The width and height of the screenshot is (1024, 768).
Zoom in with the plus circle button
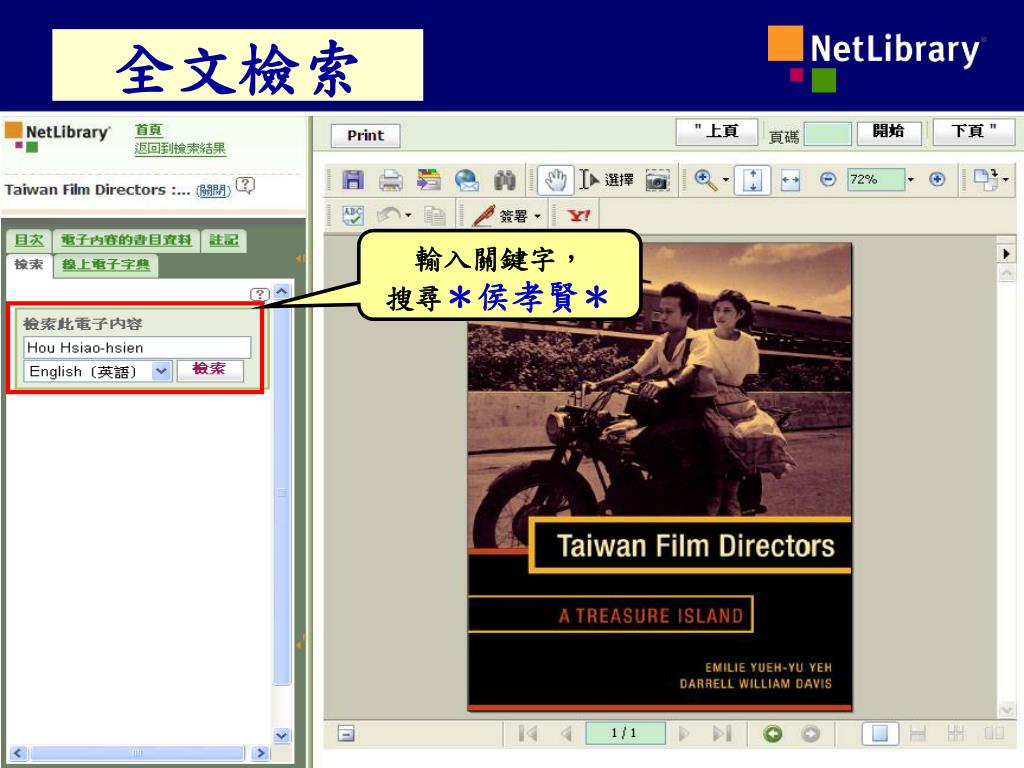coord(937,179)
